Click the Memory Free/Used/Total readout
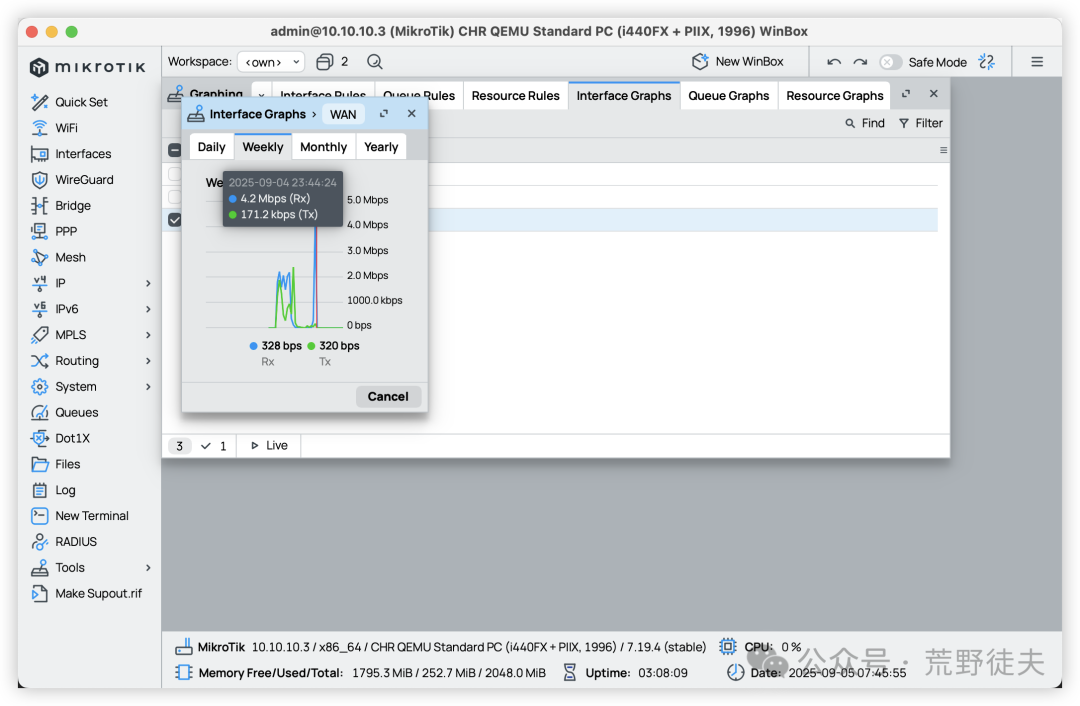 click(x=361, y=673)
